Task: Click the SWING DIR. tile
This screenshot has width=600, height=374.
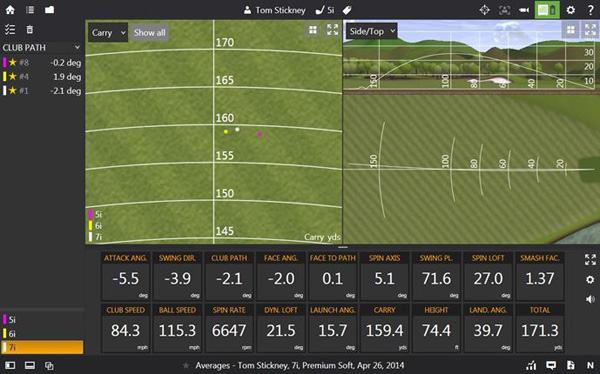Action: click(x=178, y=276)
